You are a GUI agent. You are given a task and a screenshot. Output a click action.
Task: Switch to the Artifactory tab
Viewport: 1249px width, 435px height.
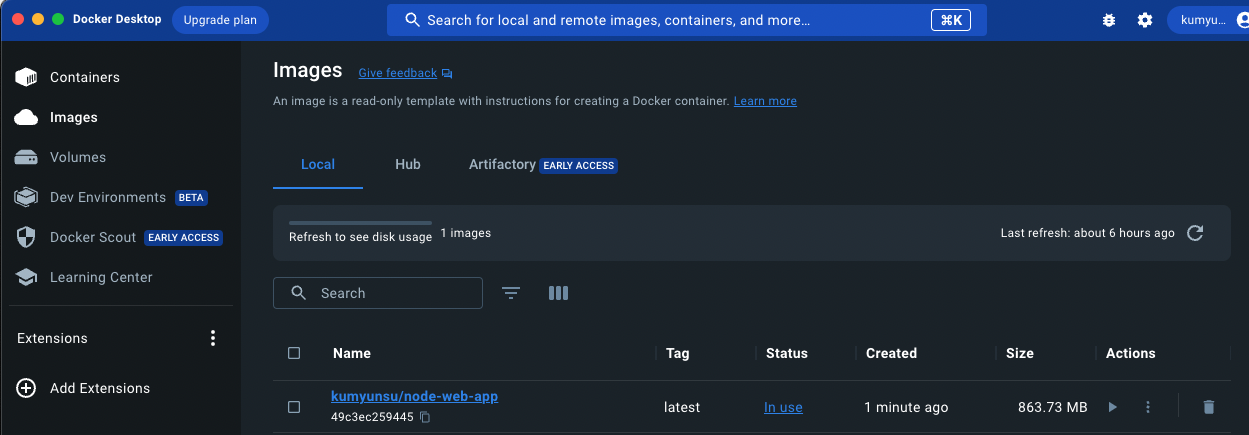tap(543, 164)
